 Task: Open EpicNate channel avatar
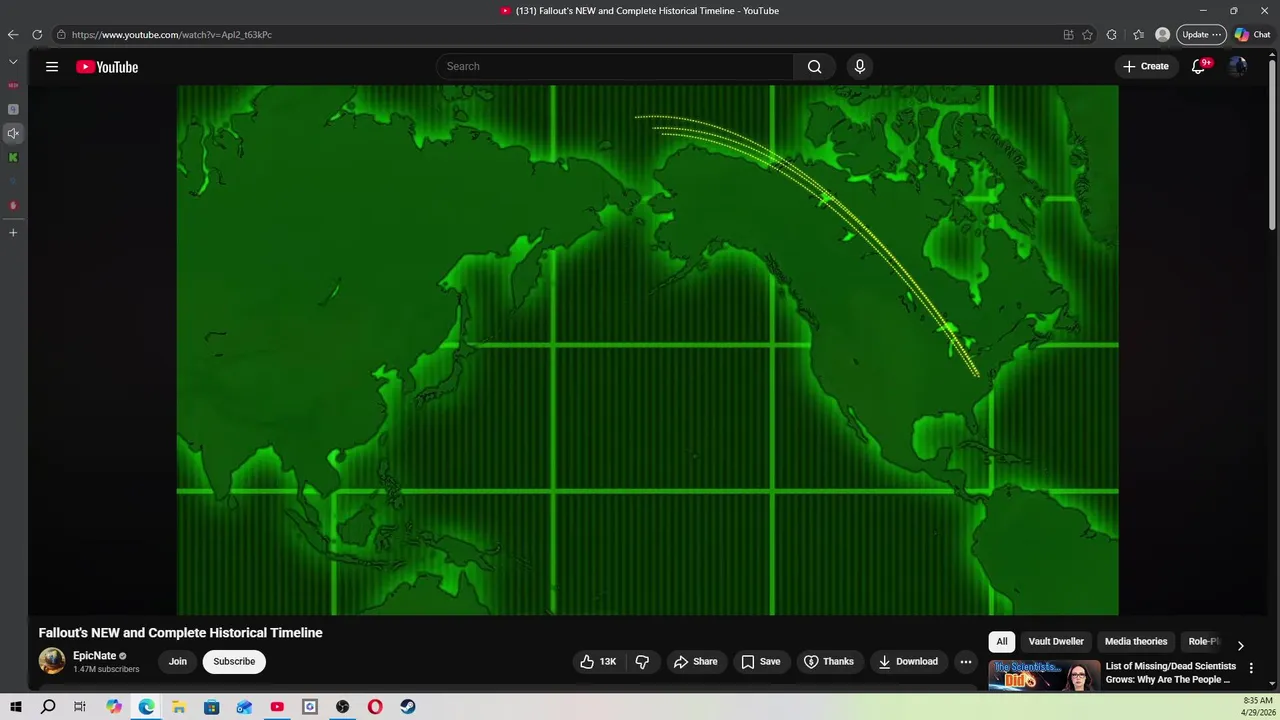[52, 661]
